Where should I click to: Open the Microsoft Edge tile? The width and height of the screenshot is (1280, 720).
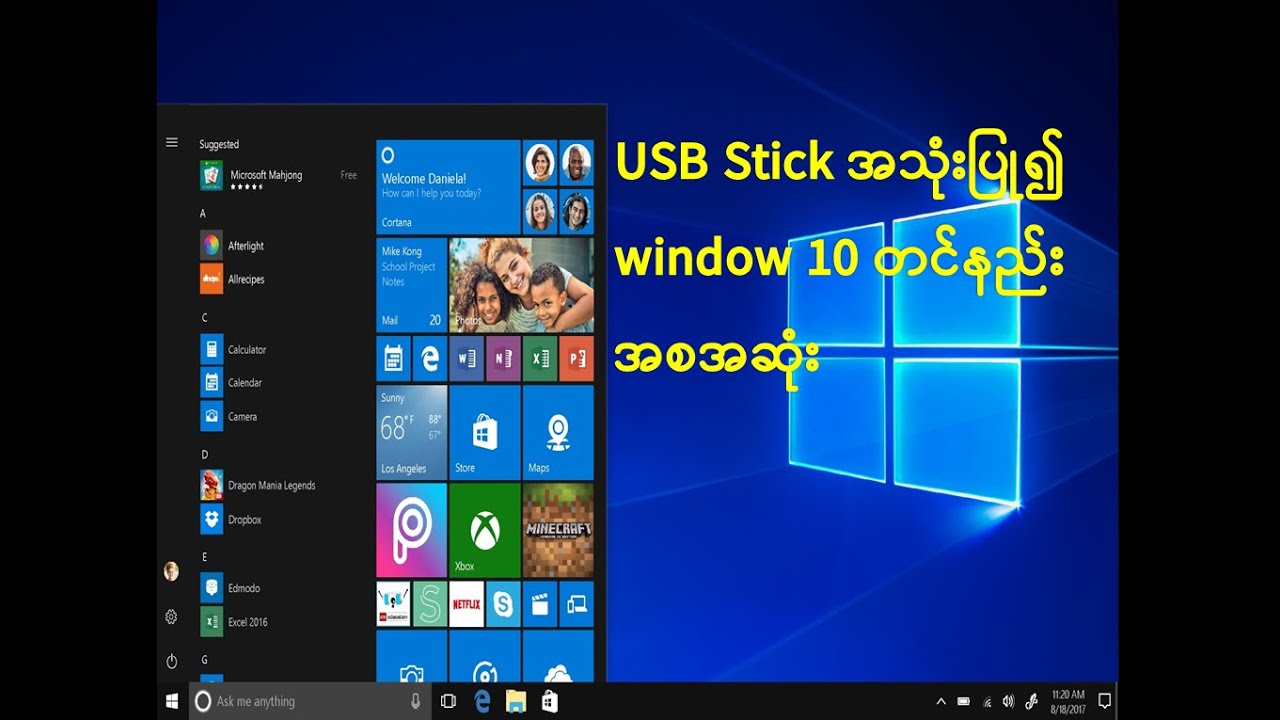pyautogui.click(x=430, y=358)
